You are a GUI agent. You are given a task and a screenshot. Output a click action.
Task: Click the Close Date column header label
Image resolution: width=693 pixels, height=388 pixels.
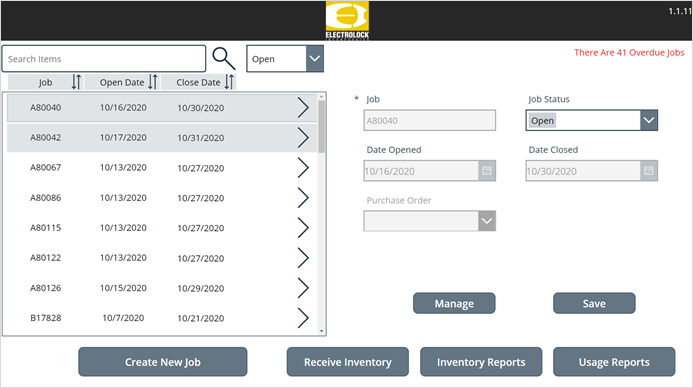click(198, 83)
